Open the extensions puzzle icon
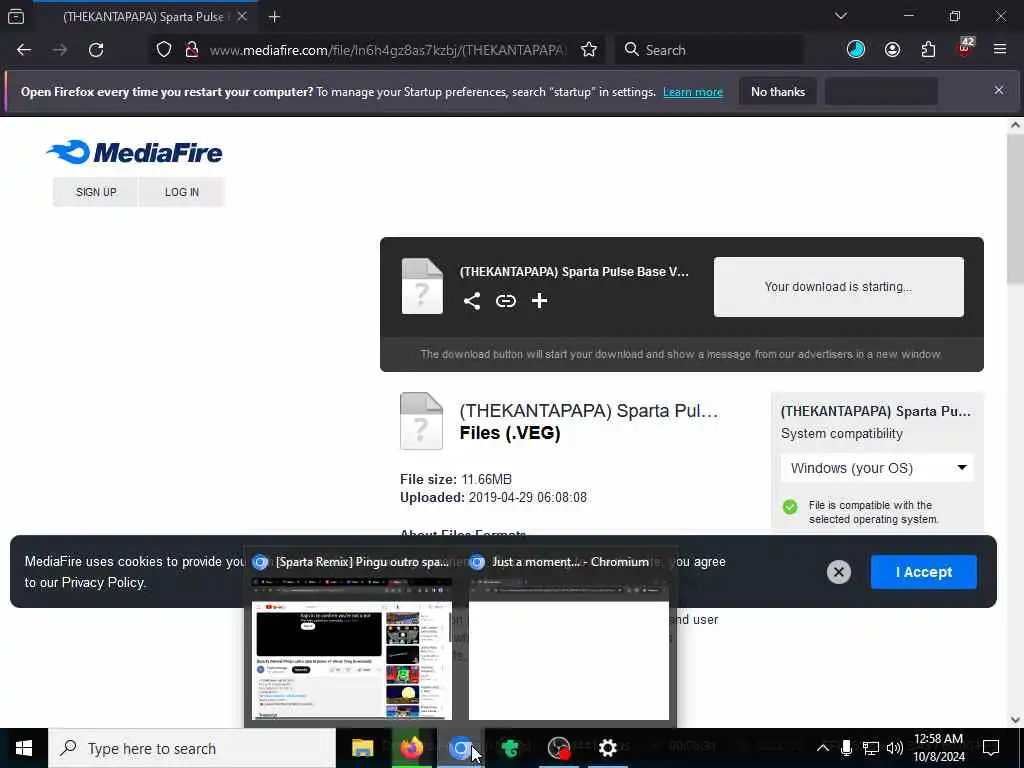This screenshot has height=768, width=1024. 928,50
